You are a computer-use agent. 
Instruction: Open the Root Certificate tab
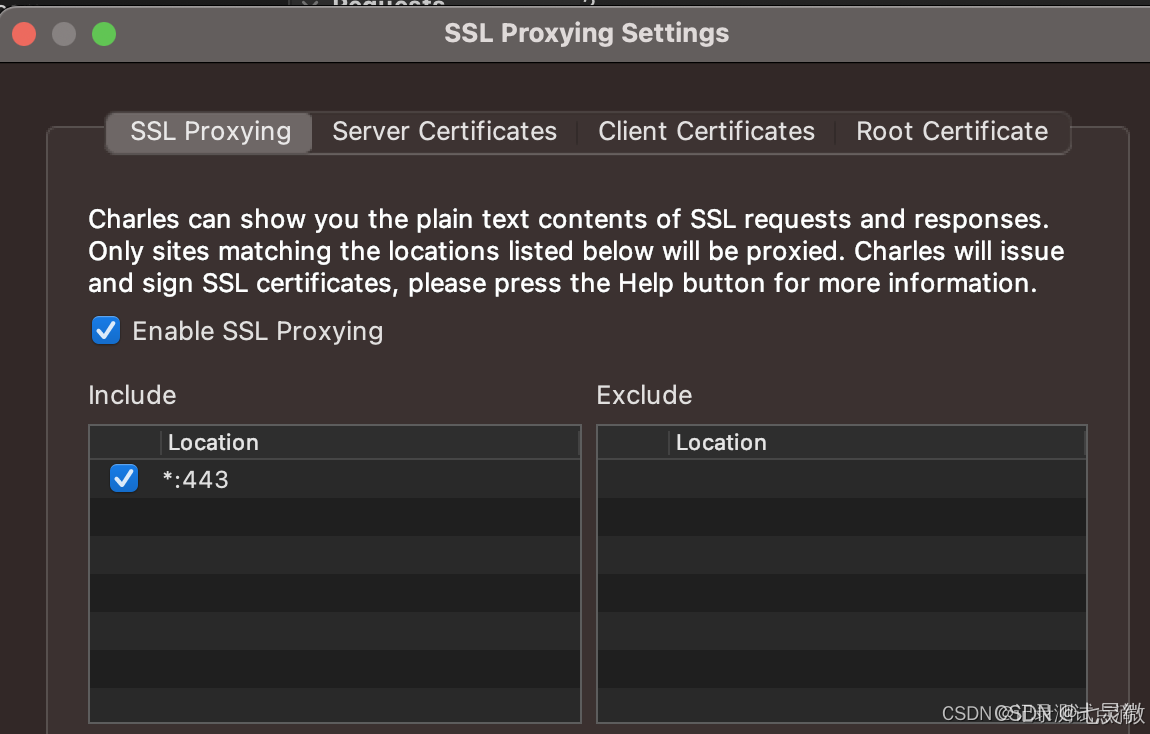[952, 132]
